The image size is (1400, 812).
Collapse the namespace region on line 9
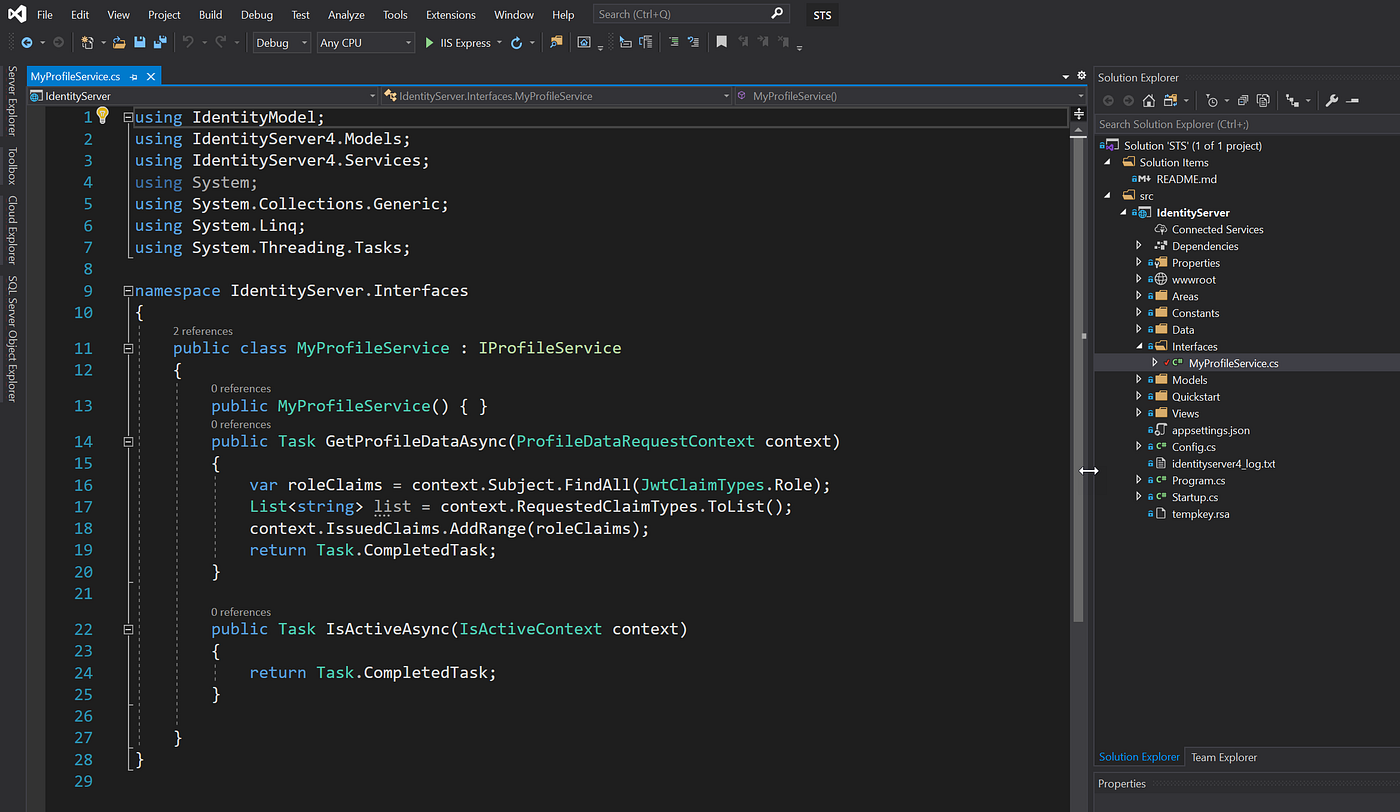pos(127,289)
